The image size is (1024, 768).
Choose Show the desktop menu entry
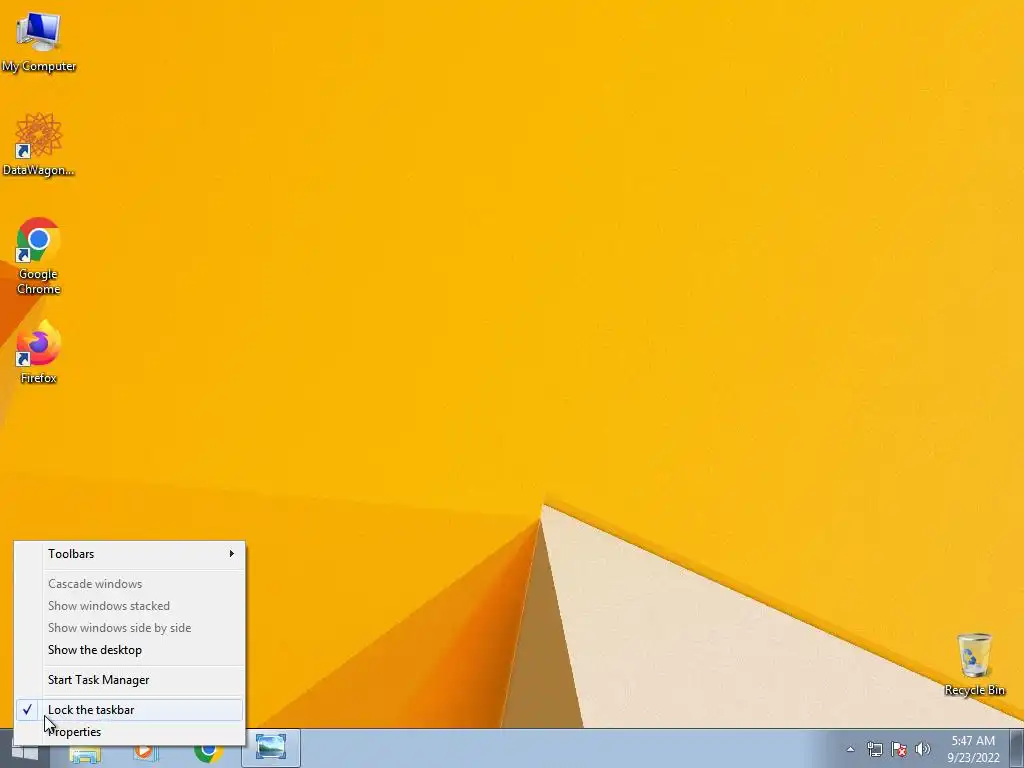click(x=129, y=650)
